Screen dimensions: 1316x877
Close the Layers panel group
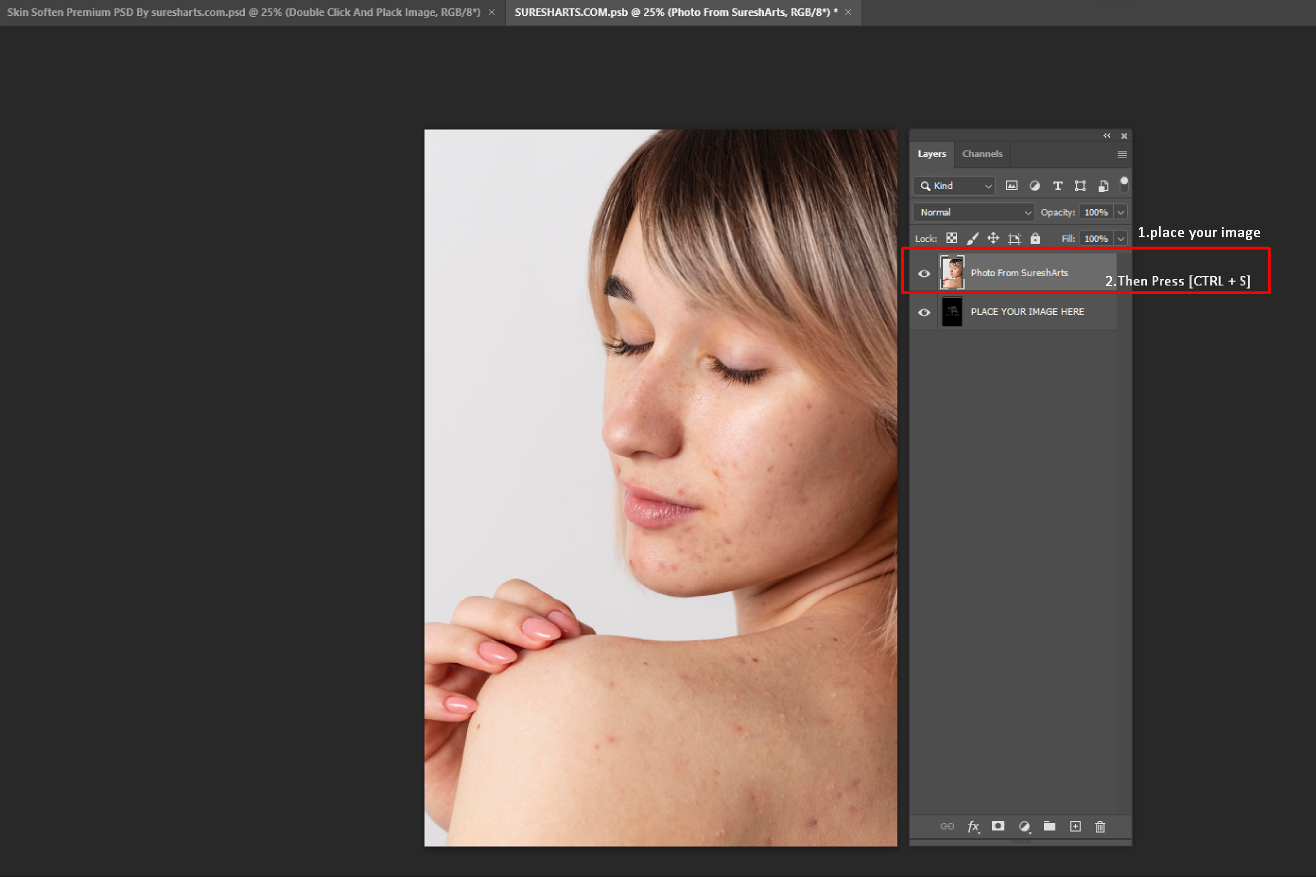pos(1124,136)
